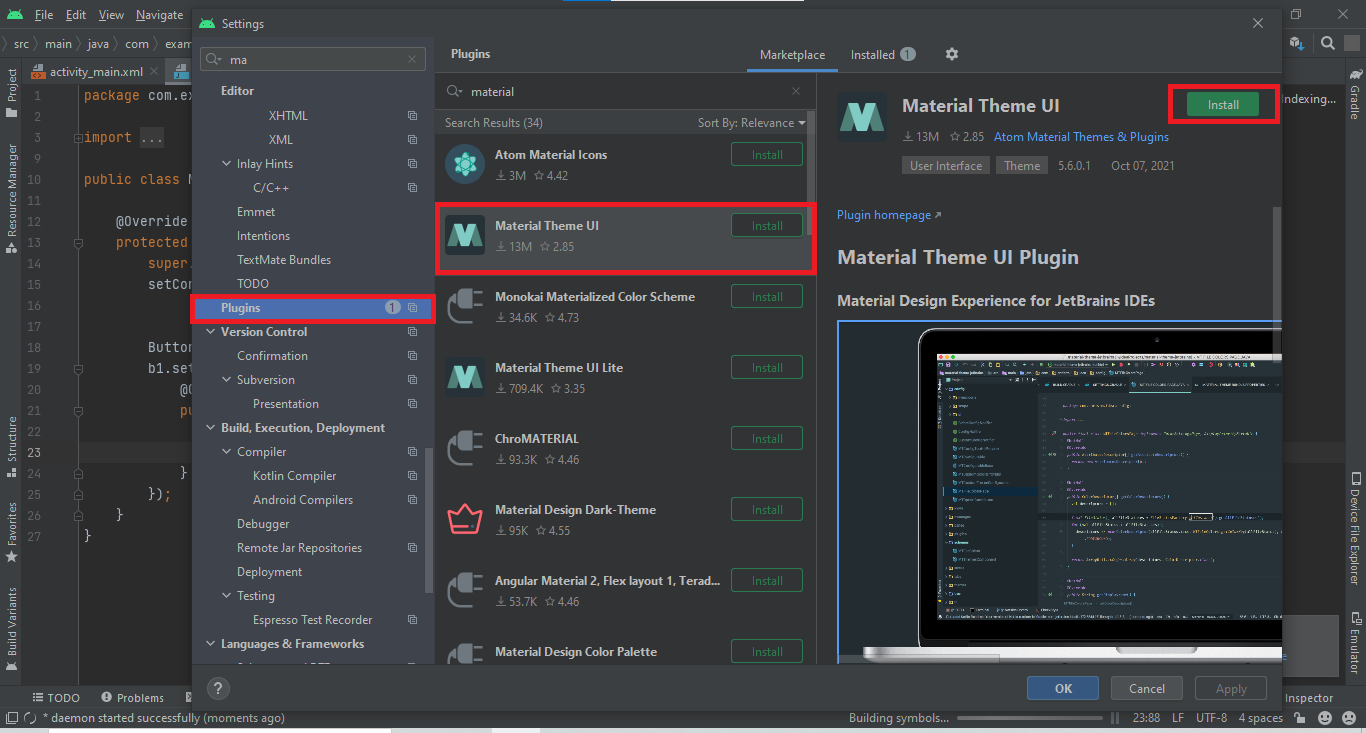This screenshot has width=1366, height=733.
Task: Click the sad face feedback icon
Action: point(1350,718)
